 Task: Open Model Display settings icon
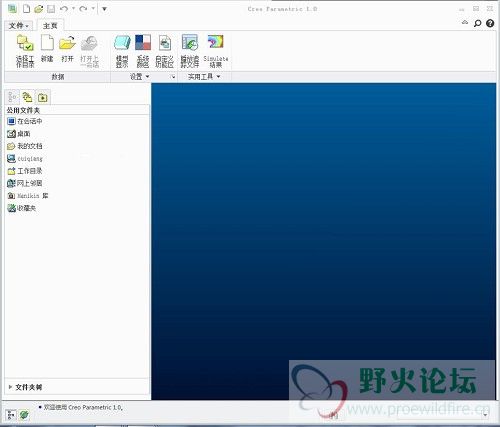click(122, 51)
